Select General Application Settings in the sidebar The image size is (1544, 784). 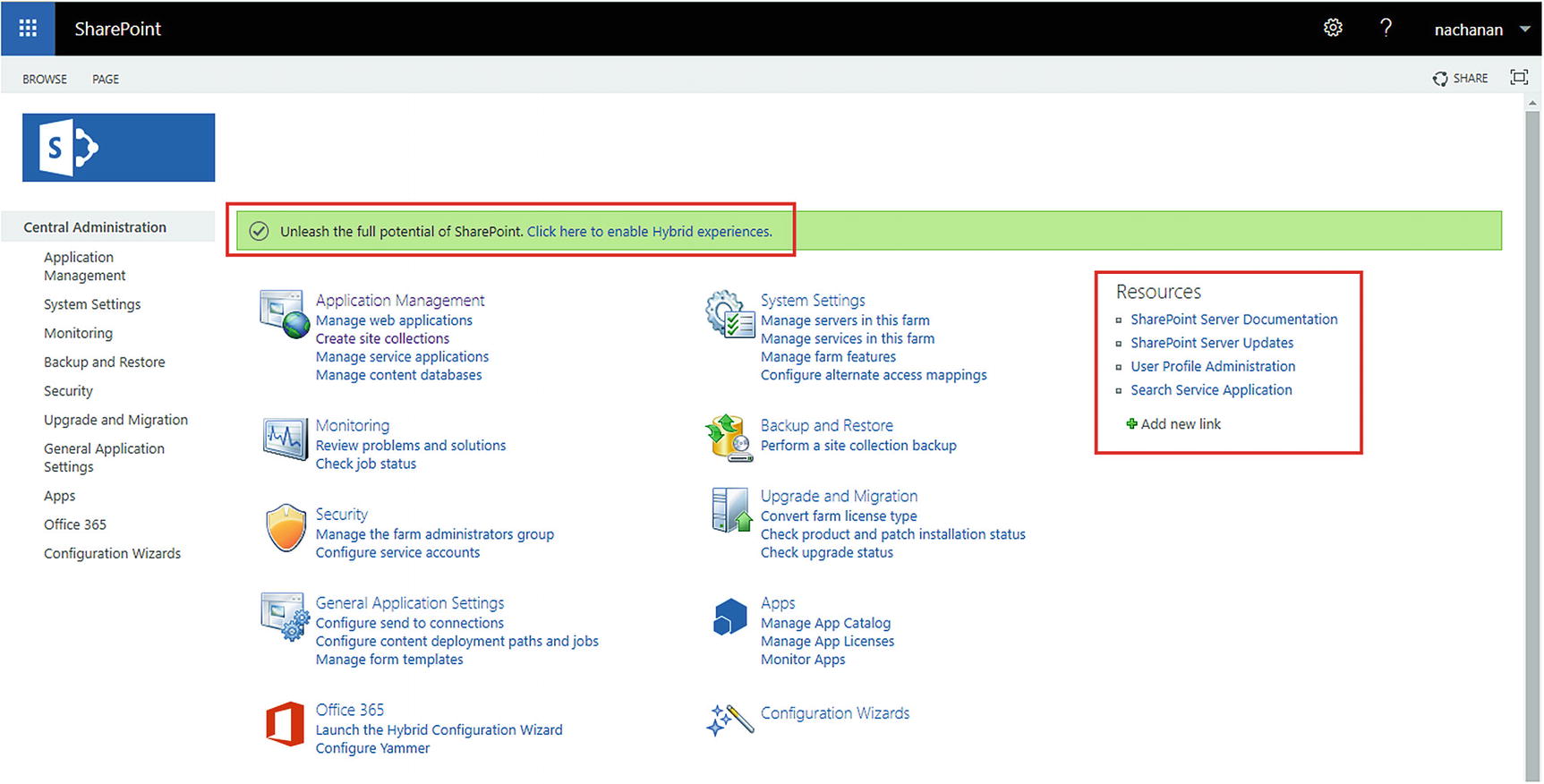[104, 457]
